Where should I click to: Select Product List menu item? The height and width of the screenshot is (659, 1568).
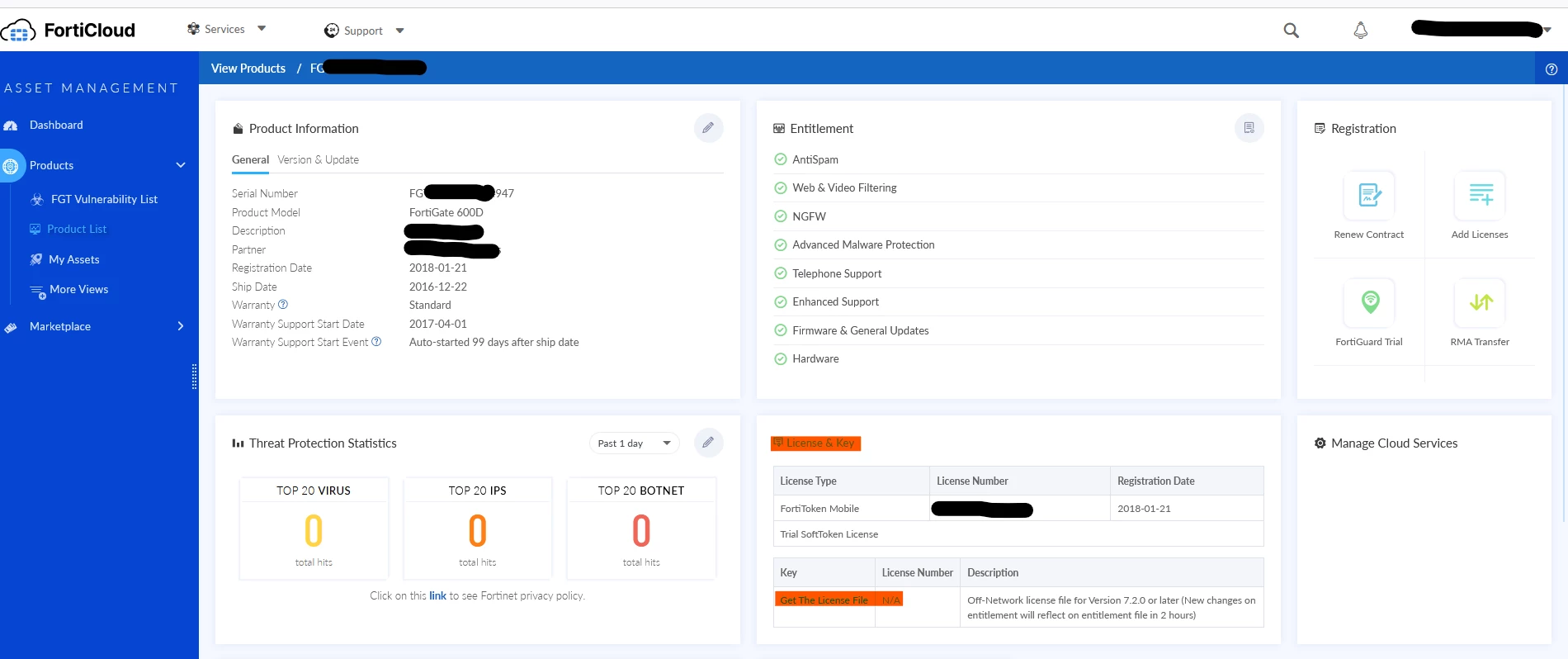click(77, 229)
